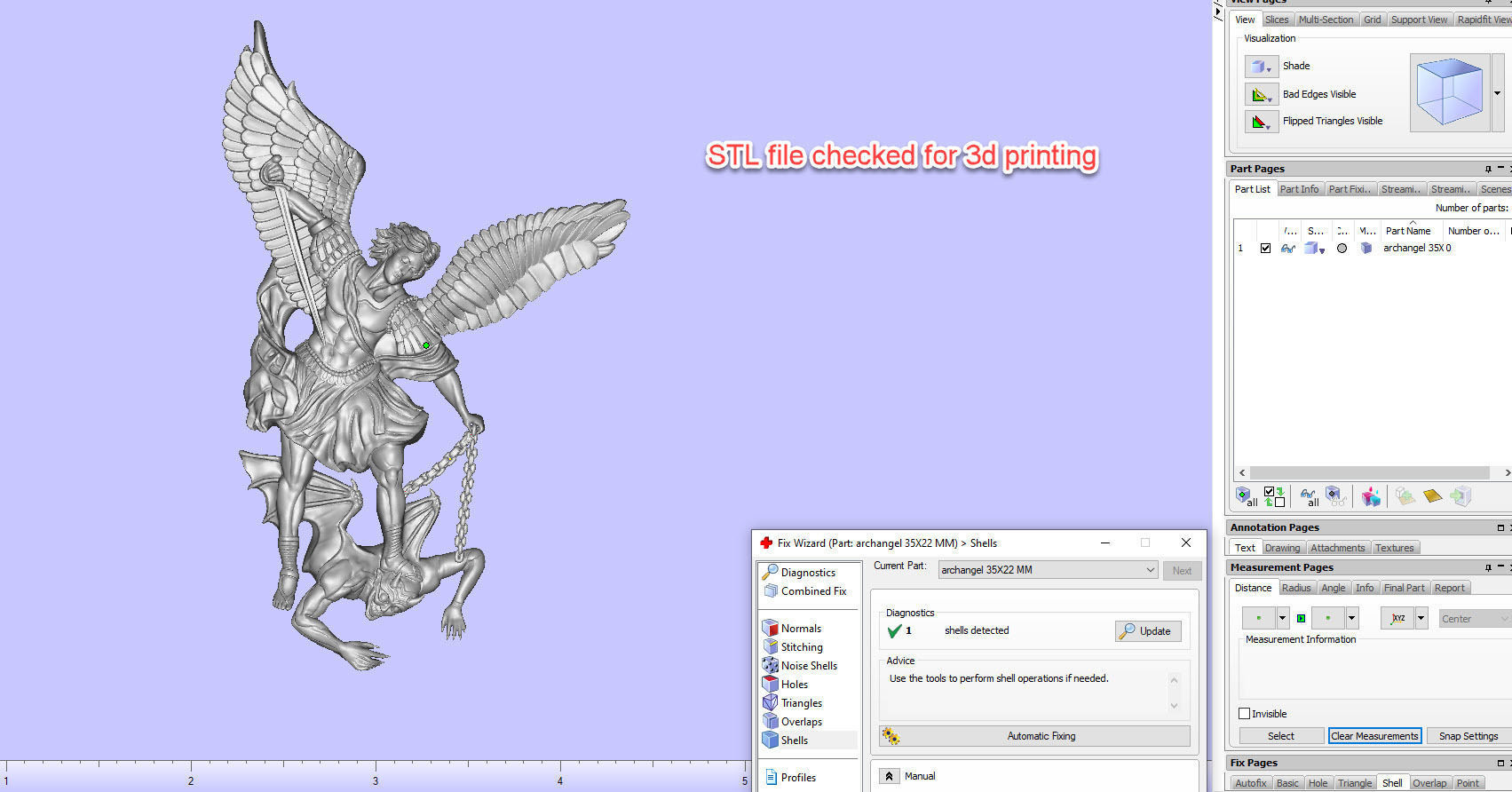Click the invert selection checkbox-arrows icon

[1274, 496]
